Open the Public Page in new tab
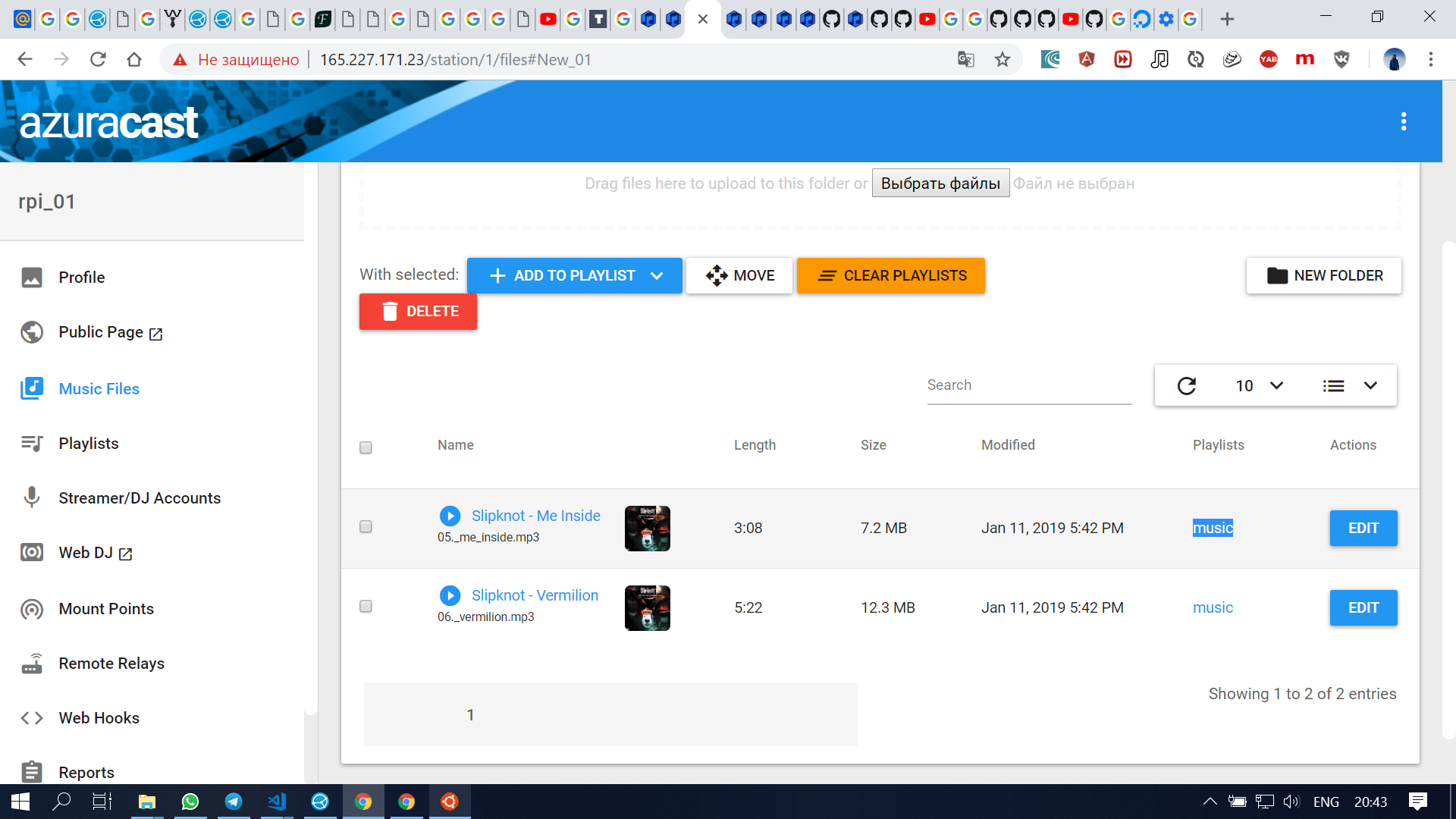 pos(155,333)
